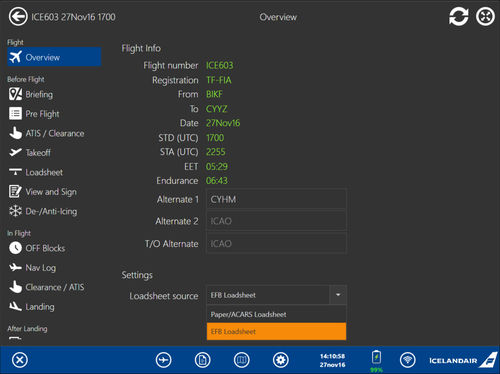Open settings gear in bottom bar
This screenshot has width=500, height=374.
(x=281, y=360)
